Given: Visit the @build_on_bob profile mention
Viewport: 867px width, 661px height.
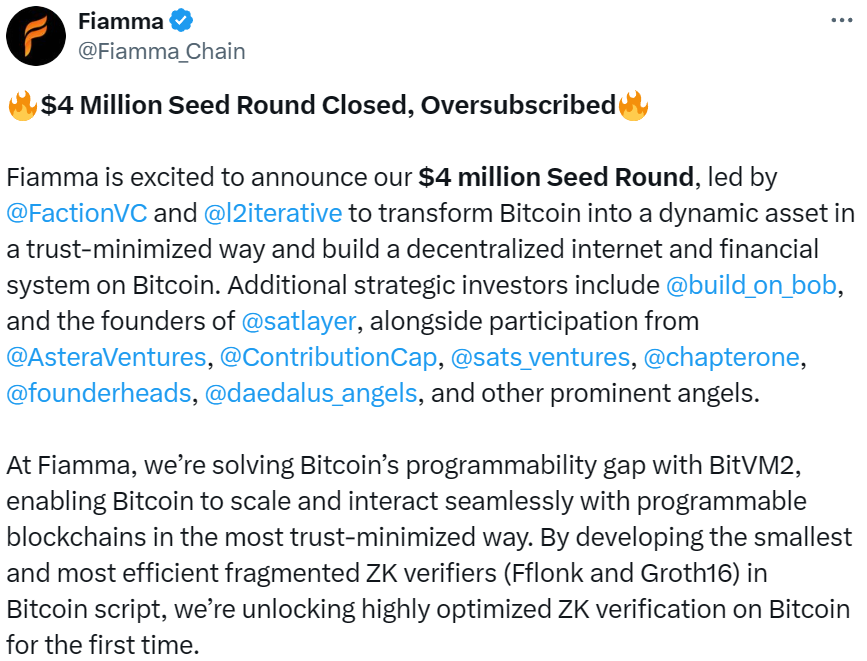Looking at the screenshot, I should point(749,285).
